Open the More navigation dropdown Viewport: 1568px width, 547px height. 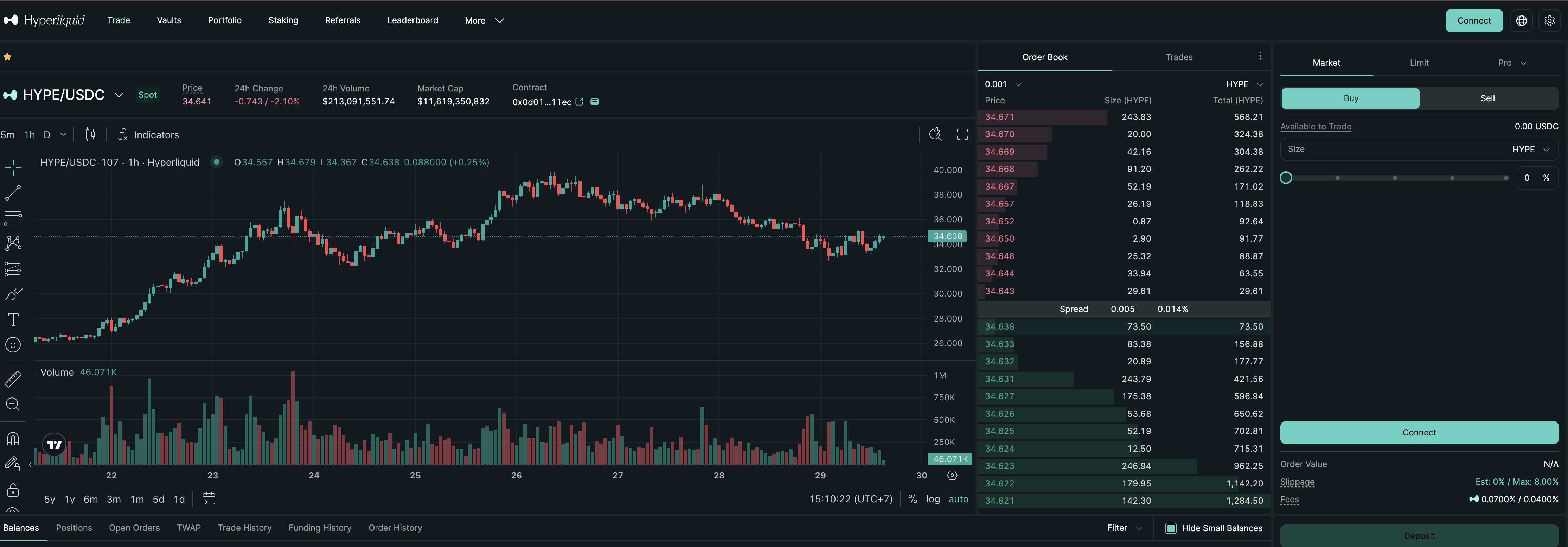tap(484, 21)
